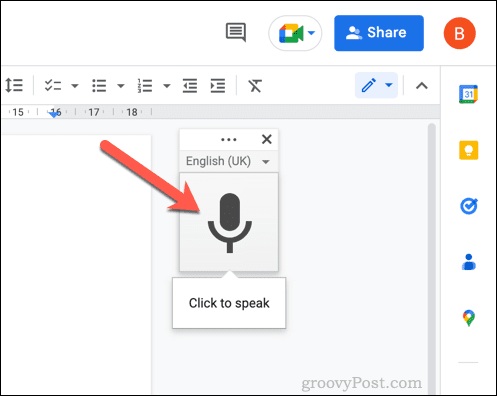Click the blue indent marker on ruler
The image size is (497, 396).
click(54, 114)
